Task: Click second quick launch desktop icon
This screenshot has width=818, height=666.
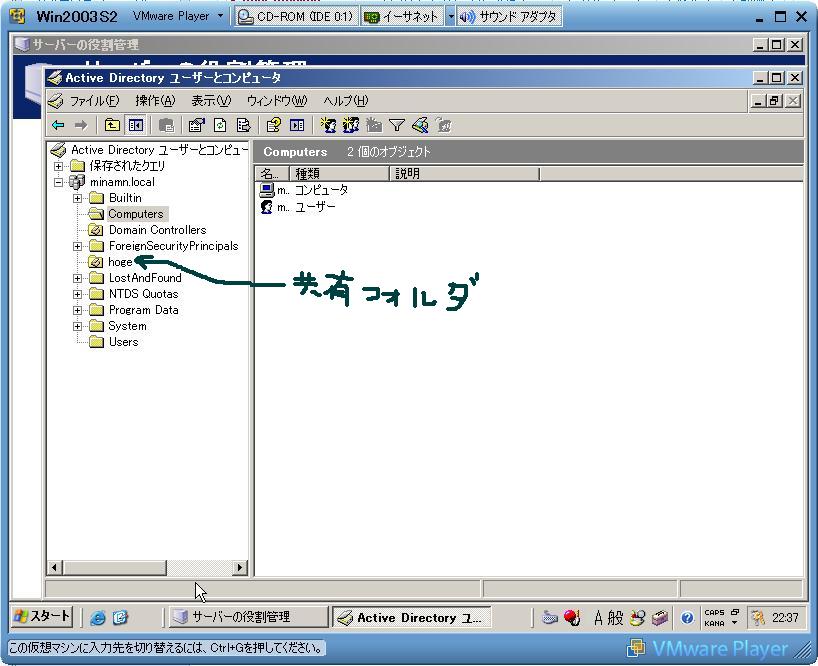Action: pyautogui.click(x=121, y=618)
